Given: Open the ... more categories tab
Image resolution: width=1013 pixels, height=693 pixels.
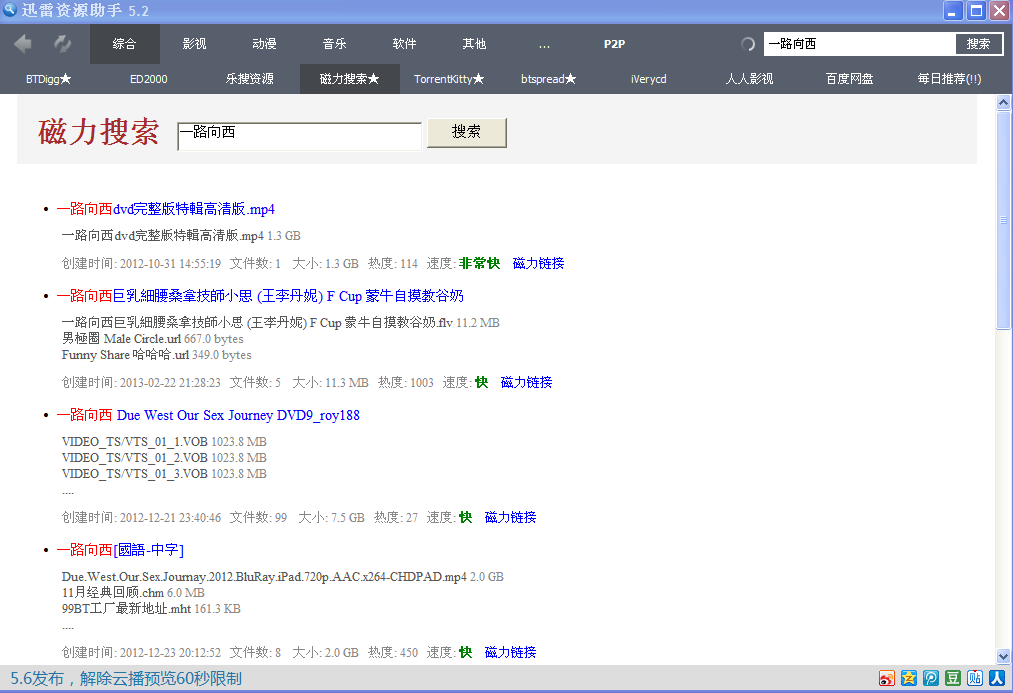Looking at the screenshot, I should [x=544, y=44].
